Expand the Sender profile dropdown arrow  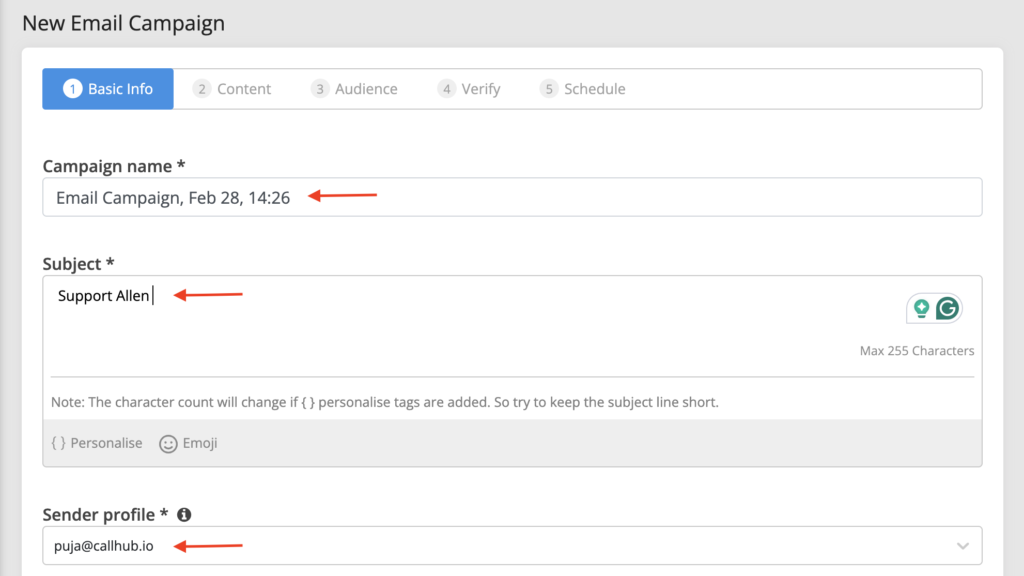963,546
